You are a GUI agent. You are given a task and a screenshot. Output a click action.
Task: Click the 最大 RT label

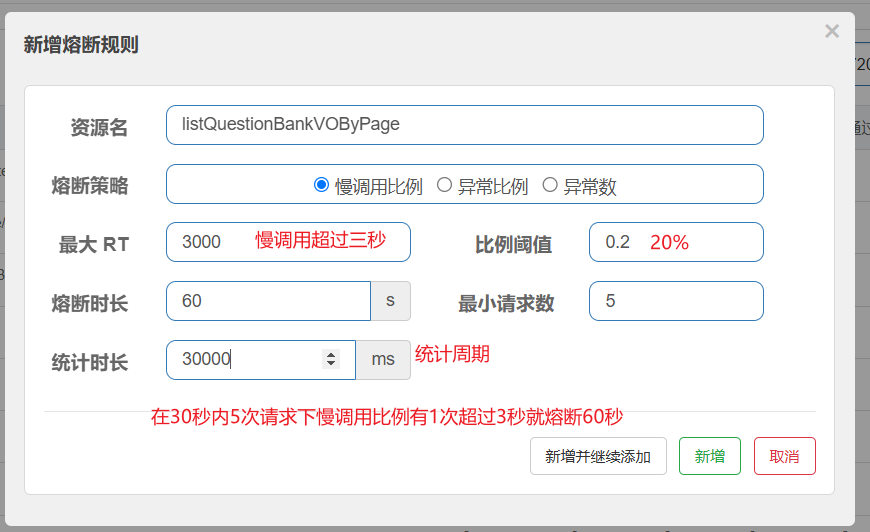click(94, 244)
